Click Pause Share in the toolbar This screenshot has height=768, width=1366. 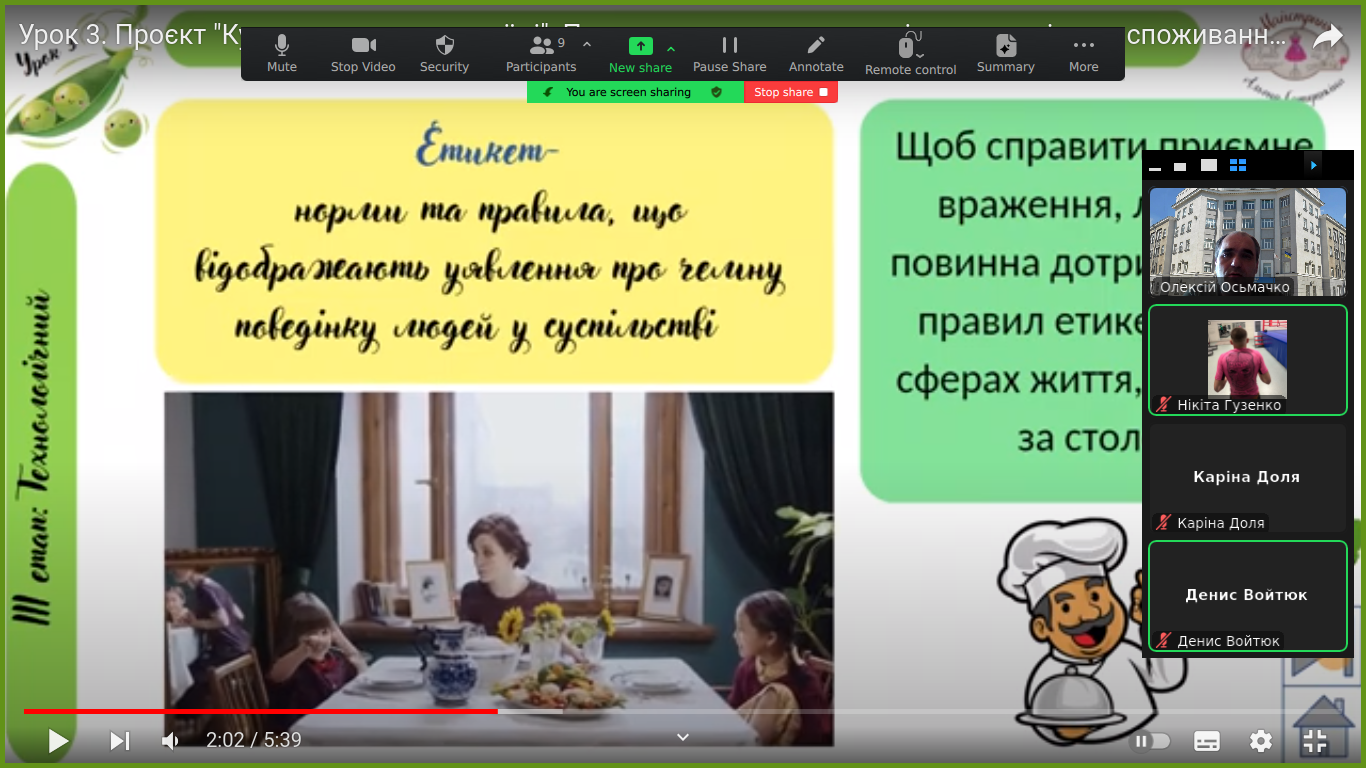[729, 46]
